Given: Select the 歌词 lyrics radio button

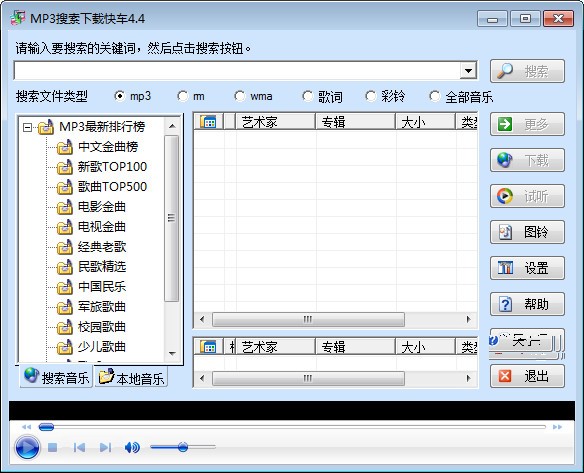Looking at the screenshot, I should (307, 96).
